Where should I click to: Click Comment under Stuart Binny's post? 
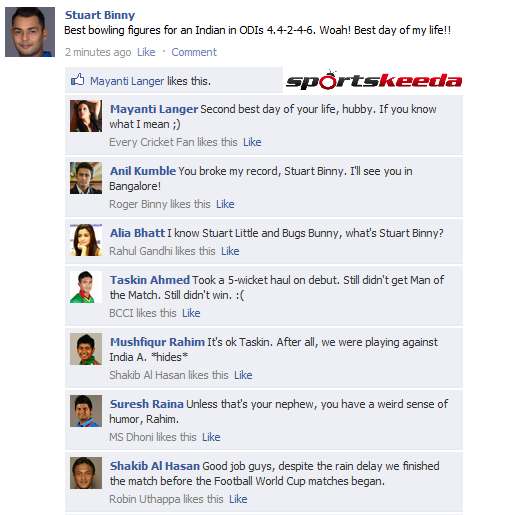pos(194,52)
